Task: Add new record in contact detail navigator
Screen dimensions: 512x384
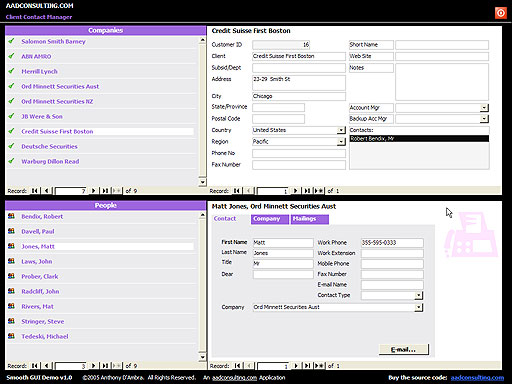Action: click(319, 366)
